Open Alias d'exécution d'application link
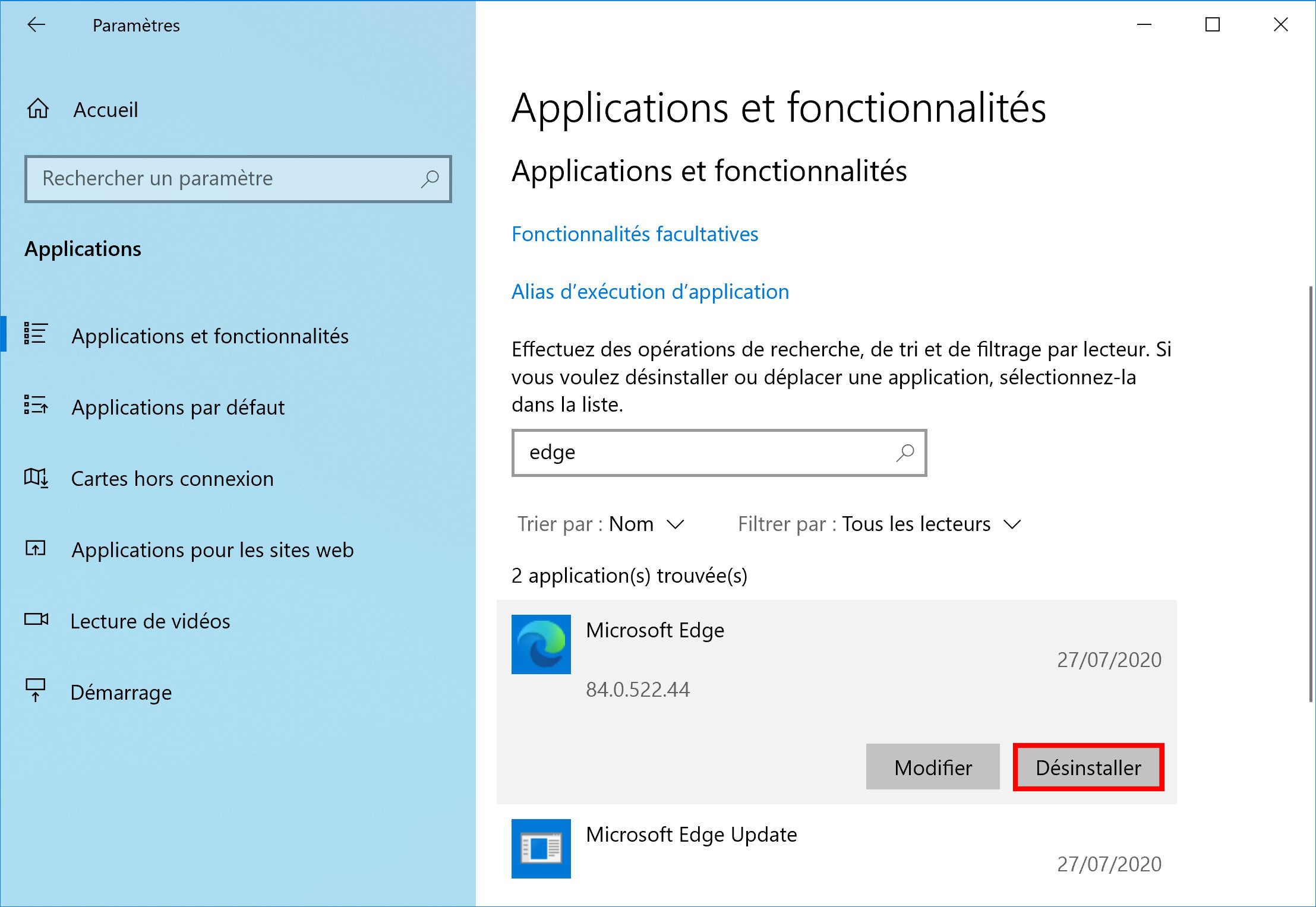 coord(651,292)
